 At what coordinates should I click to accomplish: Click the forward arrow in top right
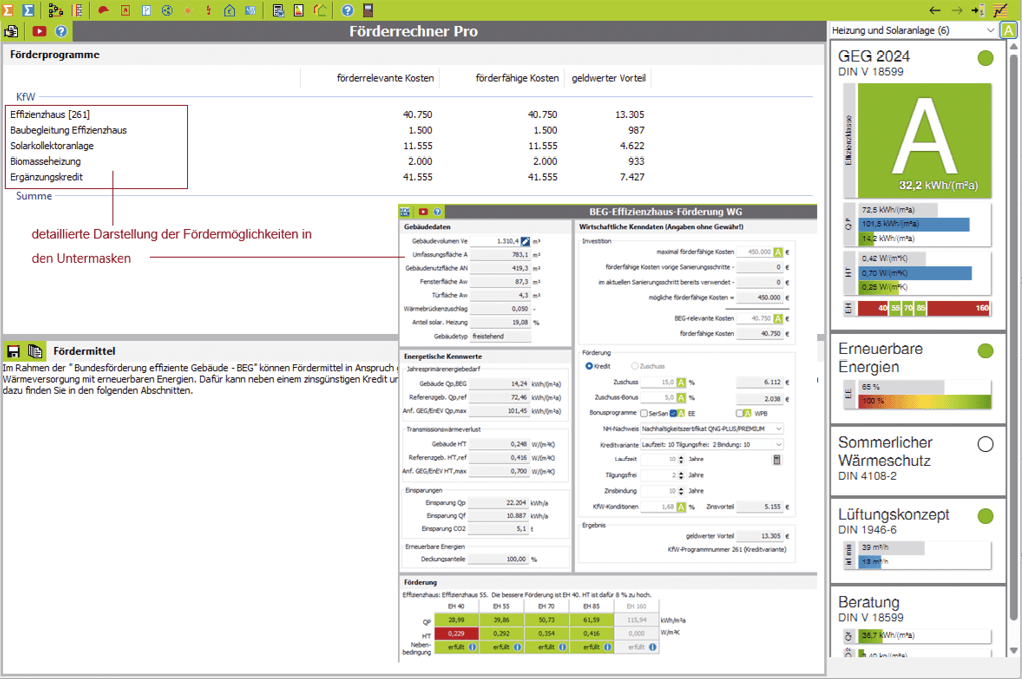pos(956,10)
